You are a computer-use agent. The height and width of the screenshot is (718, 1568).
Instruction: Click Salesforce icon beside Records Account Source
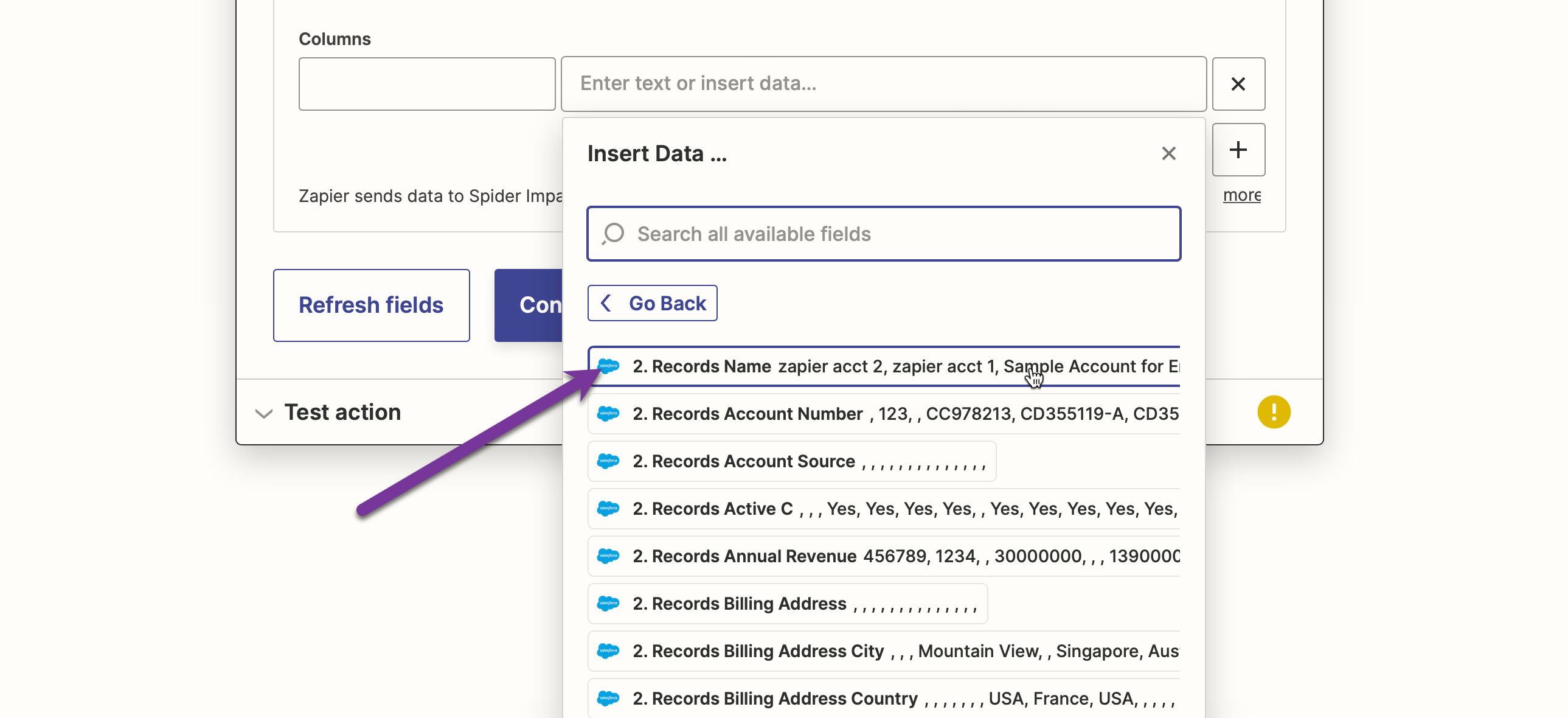click(x=608, y=461)
